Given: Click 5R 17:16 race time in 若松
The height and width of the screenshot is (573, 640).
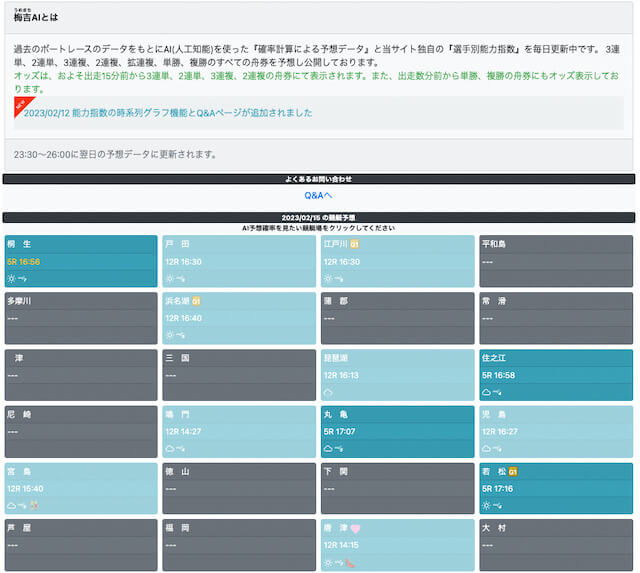Looking at the screenshot, I should pyautogui.click(x=498, y=489).
